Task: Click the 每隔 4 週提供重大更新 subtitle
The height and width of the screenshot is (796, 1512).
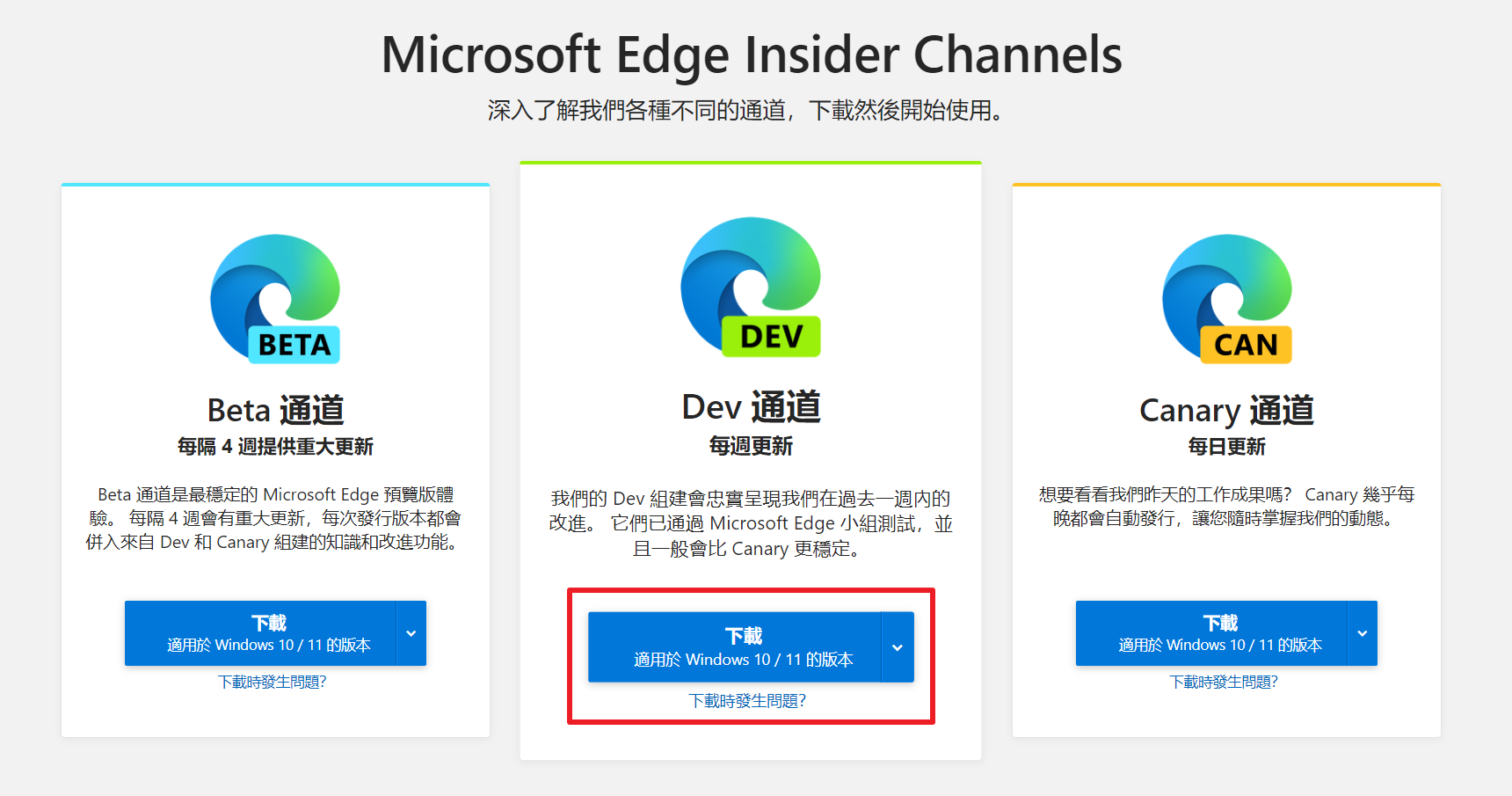Action: pos(275,447)
